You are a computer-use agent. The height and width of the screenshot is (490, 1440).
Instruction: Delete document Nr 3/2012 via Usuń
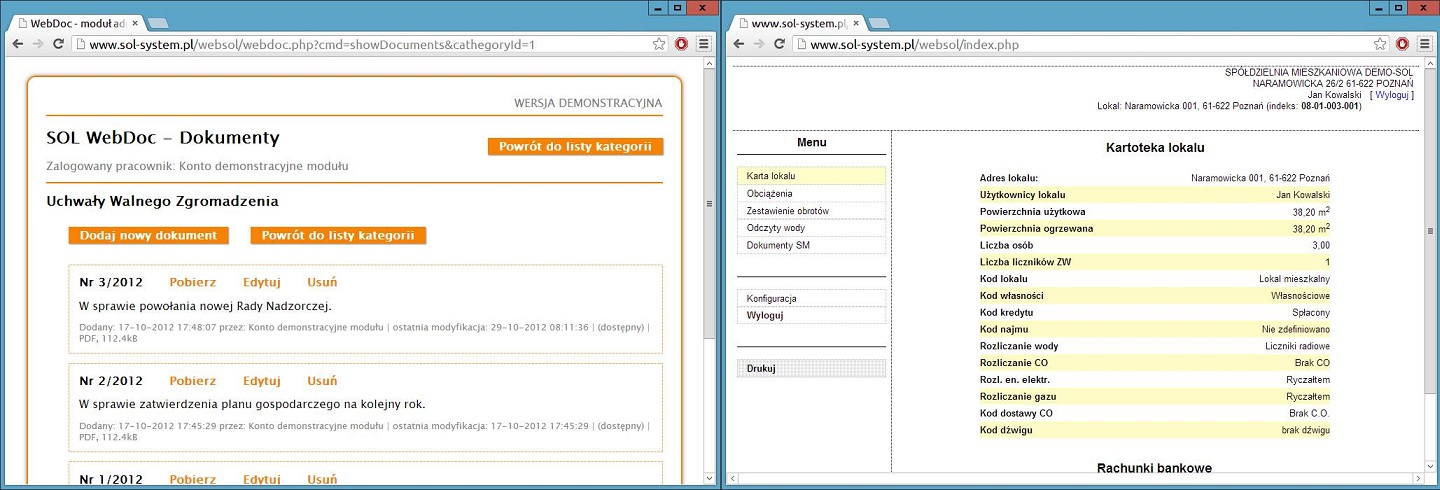point(322,282)
